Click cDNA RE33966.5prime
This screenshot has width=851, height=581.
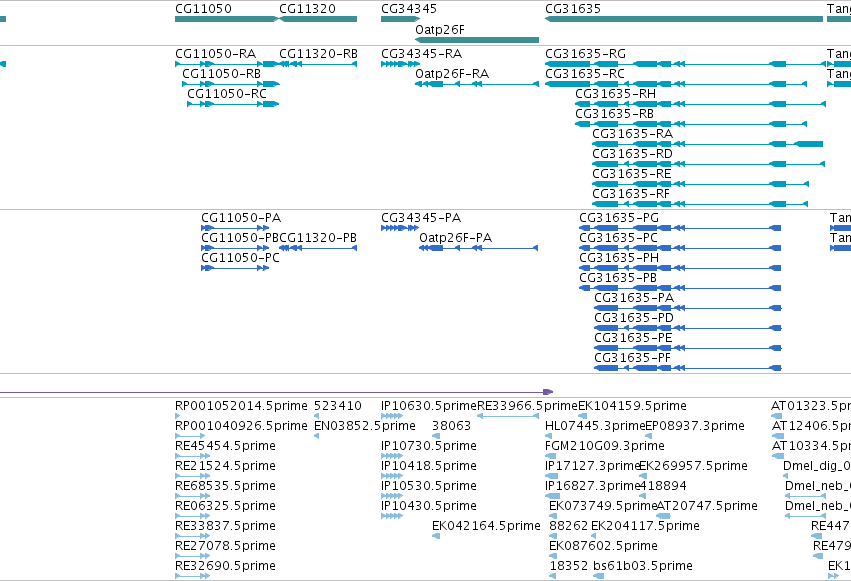tap(528, 406)
